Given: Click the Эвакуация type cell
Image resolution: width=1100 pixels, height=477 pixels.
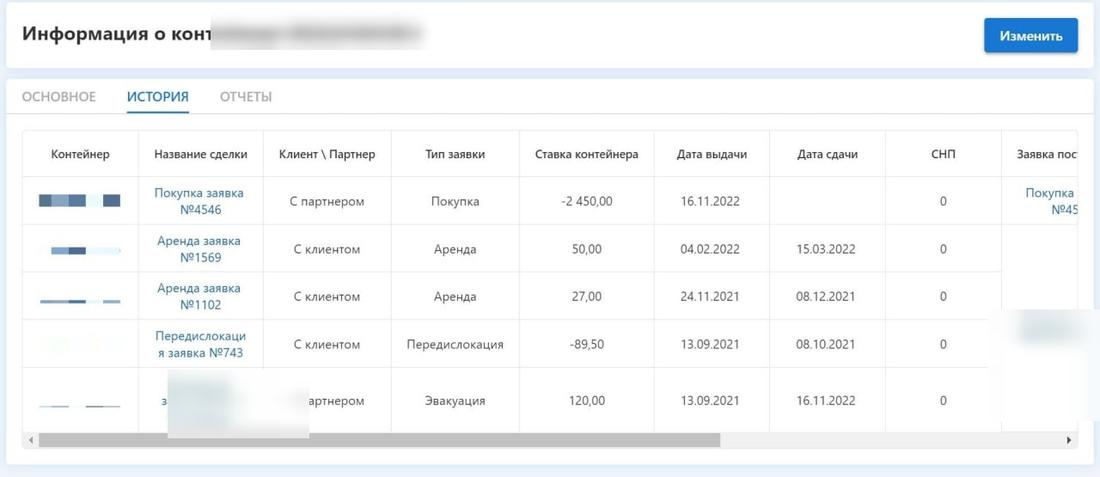Looking at the screenshot, I should [455, 401].
